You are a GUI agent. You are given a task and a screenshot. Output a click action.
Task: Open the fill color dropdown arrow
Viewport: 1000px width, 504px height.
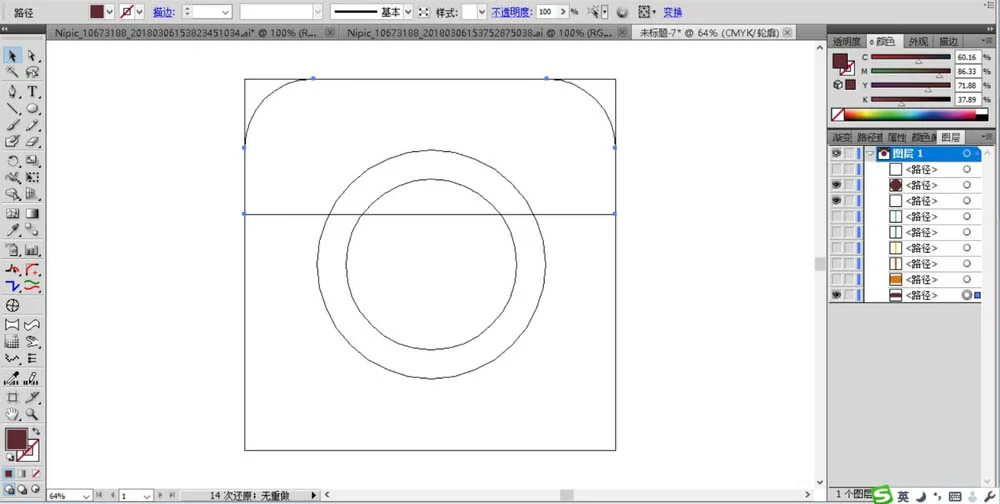[110, 11]
